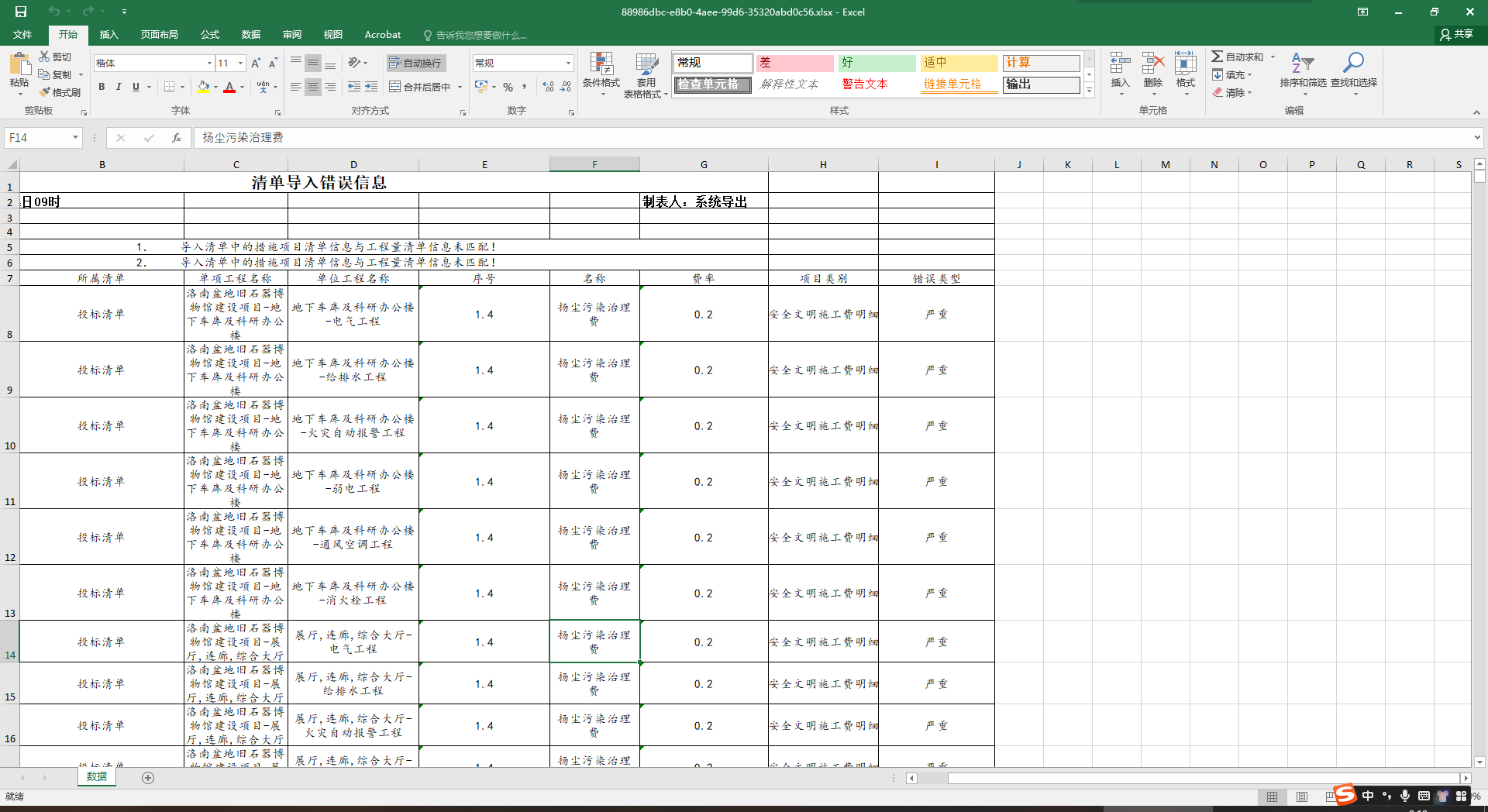This screenshot has height=812, width=1488.
Task: Select the 数据 sheet tab
Action: tap(97, 776)
